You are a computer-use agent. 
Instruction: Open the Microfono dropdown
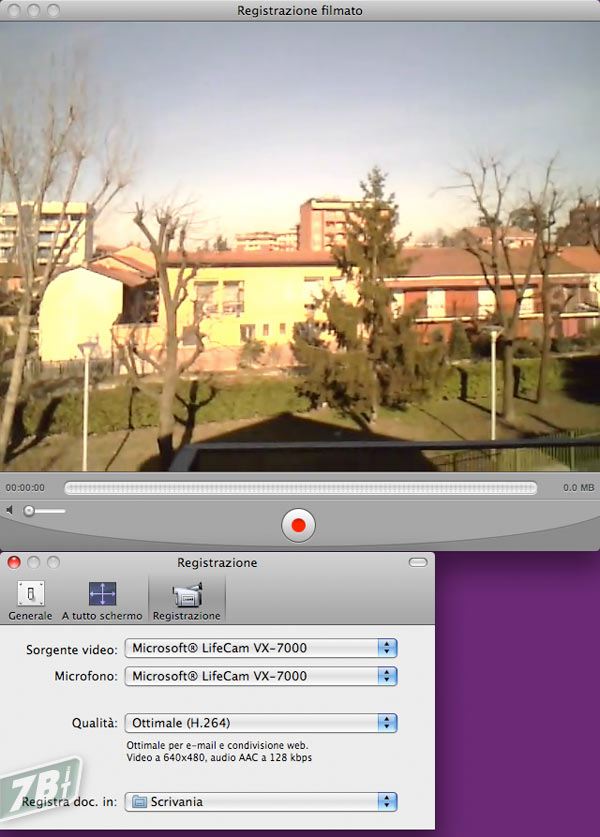click(x=261, y=676)
